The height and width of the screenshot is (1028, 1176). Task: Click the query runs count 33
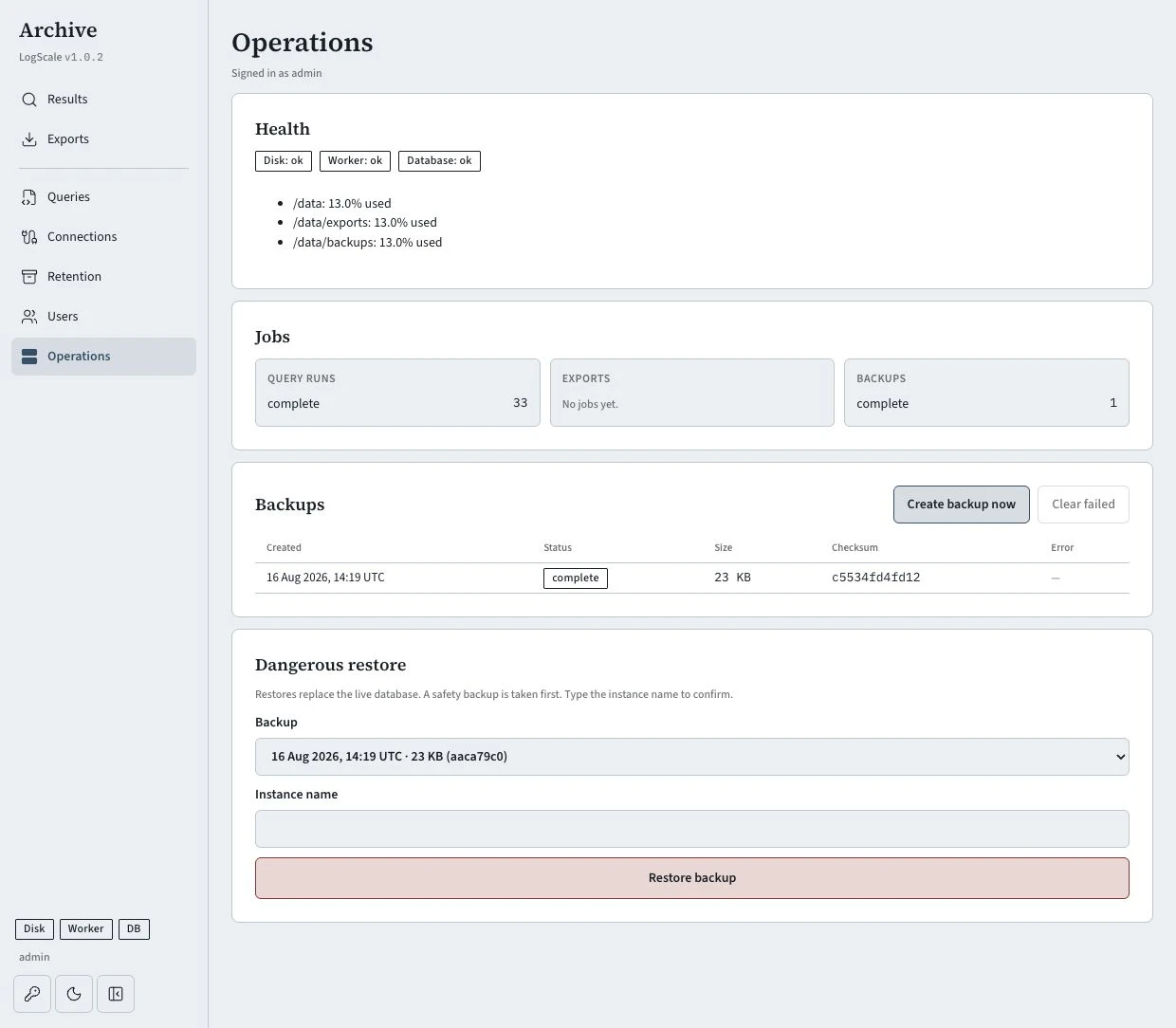(x=521, y=403)
